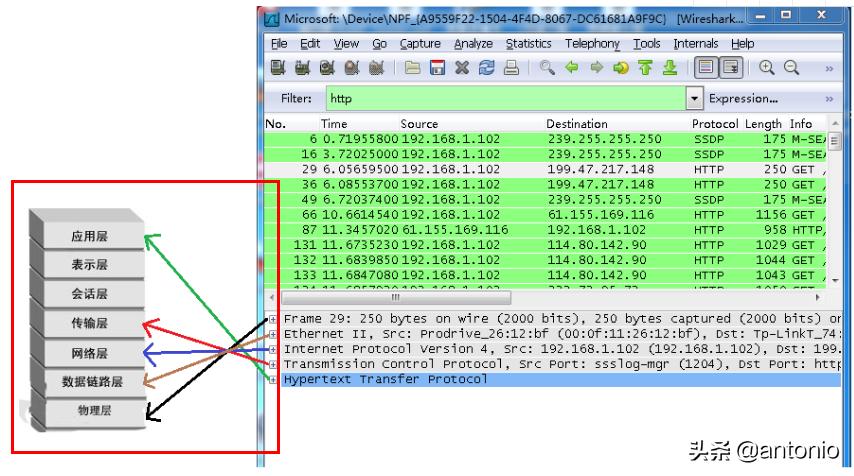Expand the Ethernet II tree node
854x476 pixels.
(273, 334)
